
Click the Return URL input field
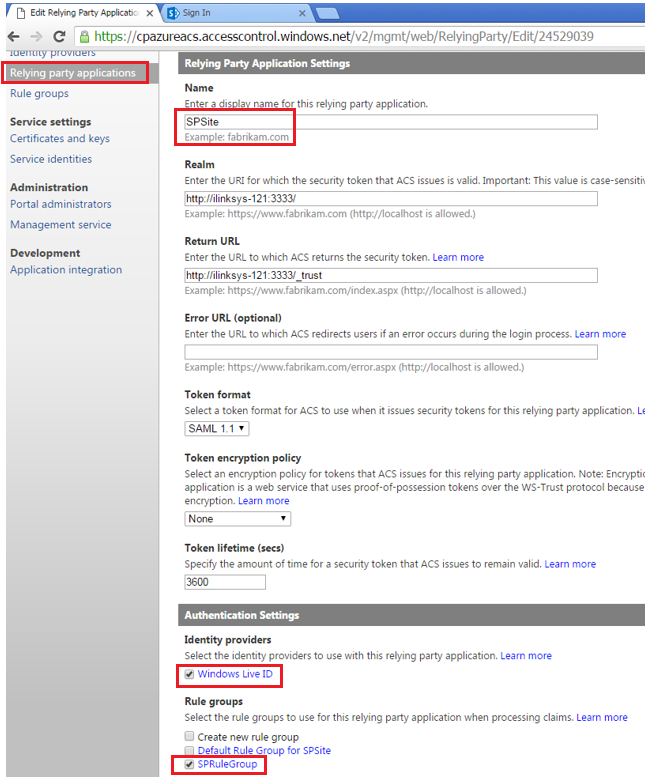click(391, 275)
